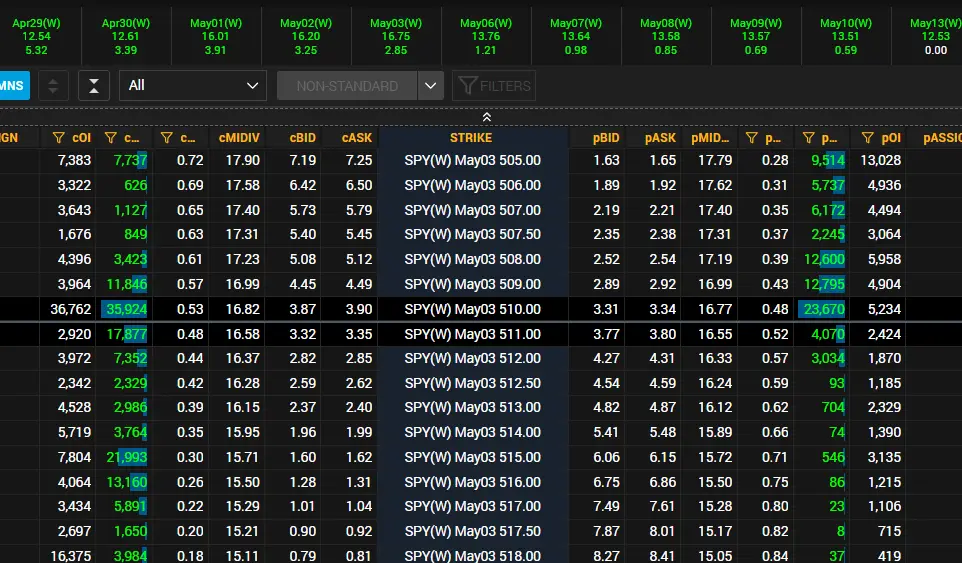Click the SPY(W) May03 510.00 strike
This screenshot has height=563, width=962.
[x=472, y=309]
